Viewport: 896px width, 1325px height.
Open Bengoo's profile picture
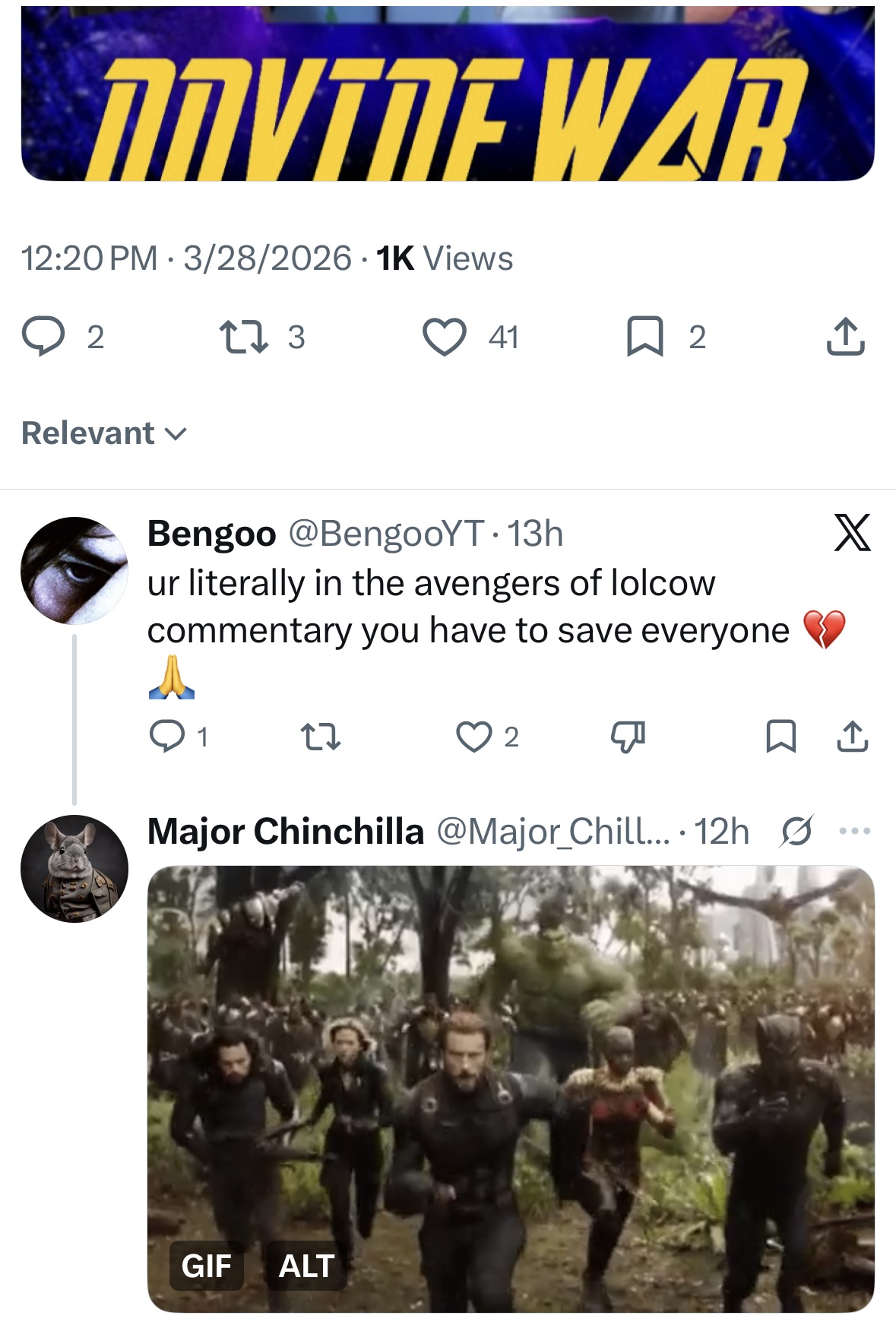click(x=74, y=570)
